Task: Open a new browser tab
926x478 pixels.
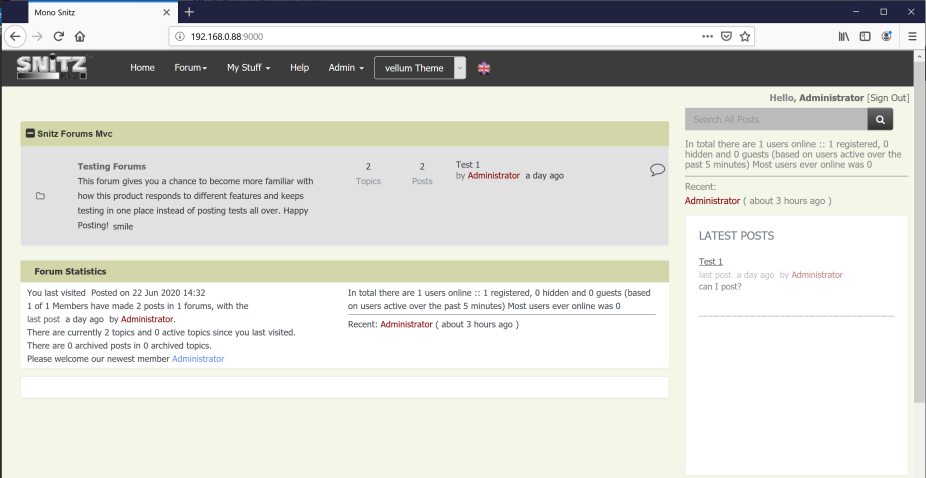Action: pyautogui.click(x=189, y=11)
